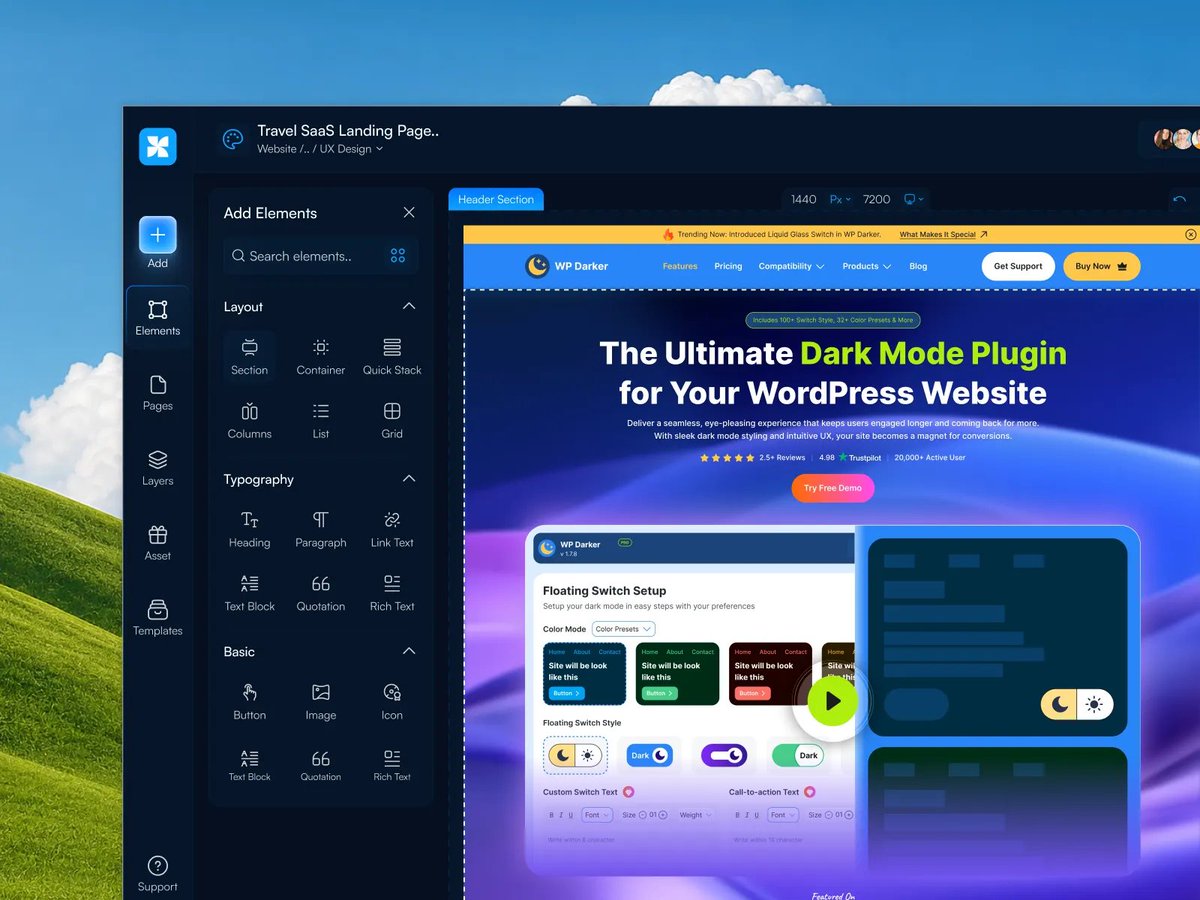Screen dimensions: 1200x900
Task: Click the palette icon beside project title
Action: point(233,140)
